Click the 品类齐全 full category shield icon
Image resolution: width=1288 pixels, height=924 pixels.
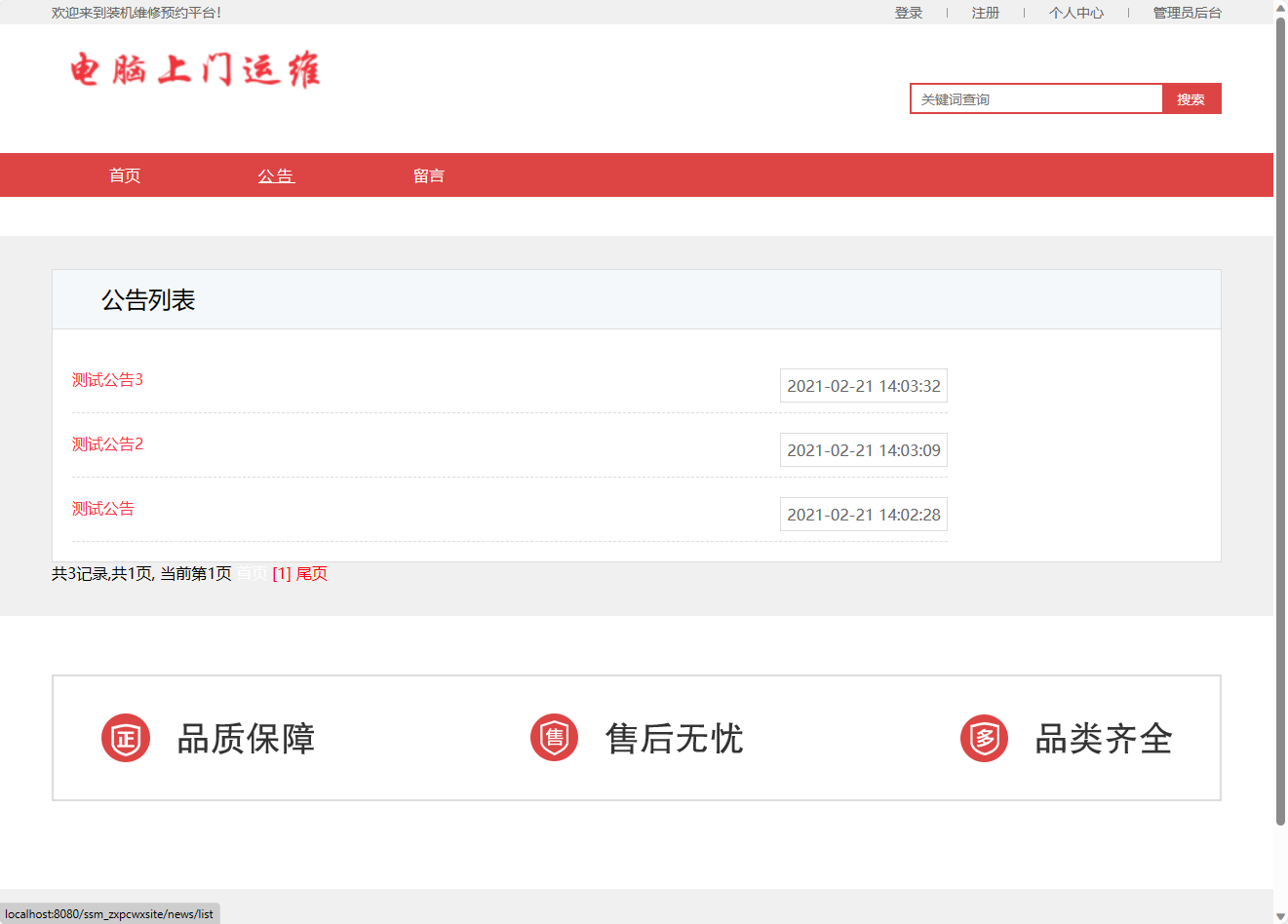pos(983,738)
